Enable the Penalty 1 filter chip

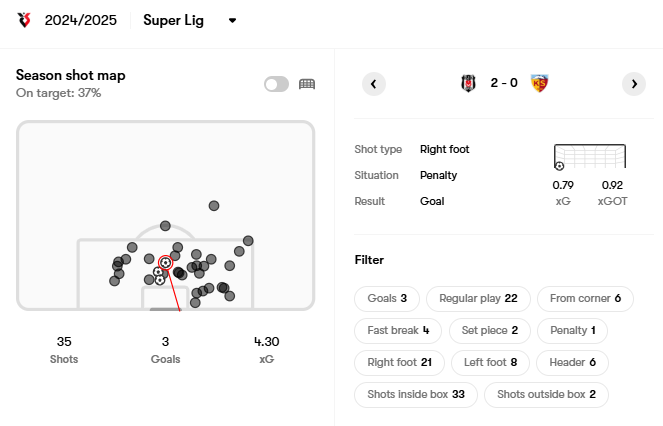point(573,330)
